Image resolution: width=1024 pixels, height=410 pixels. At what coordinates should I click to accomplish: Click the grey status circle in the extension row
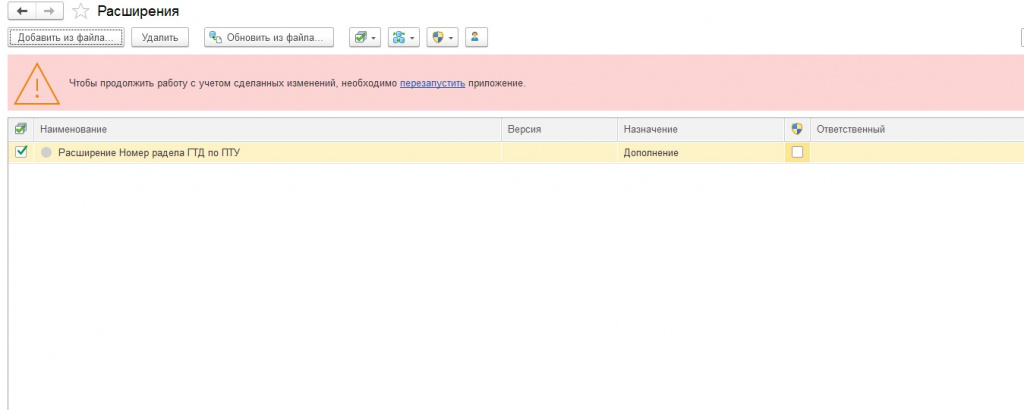point(46,153)
